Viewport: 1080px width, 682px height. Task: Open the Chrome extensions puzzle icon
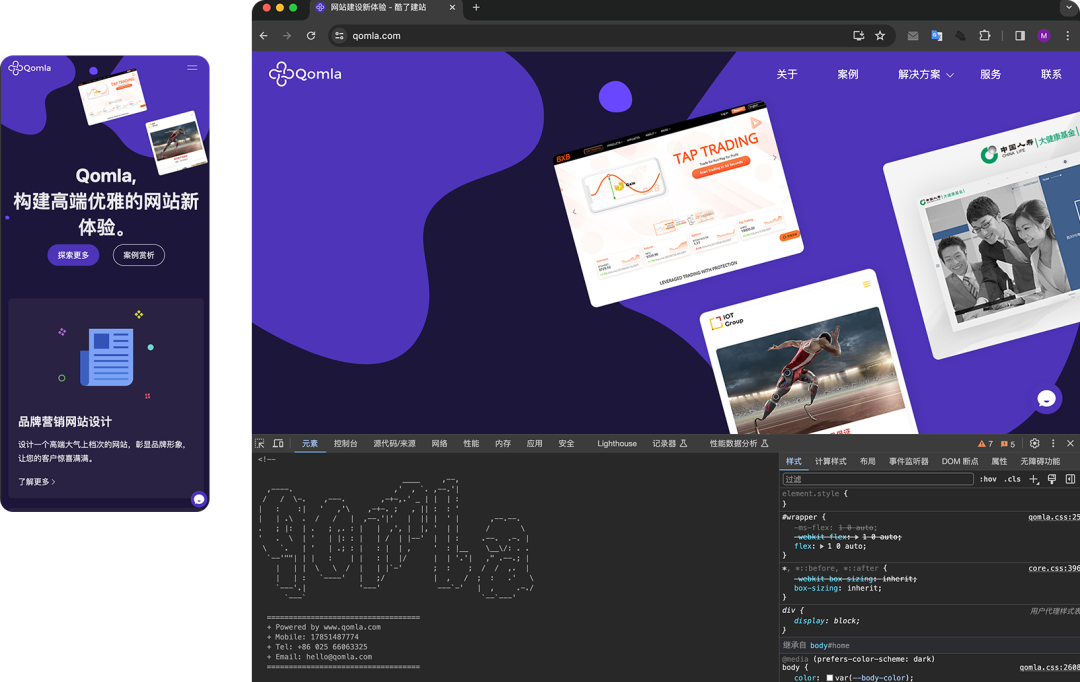[x=984, y=36]
